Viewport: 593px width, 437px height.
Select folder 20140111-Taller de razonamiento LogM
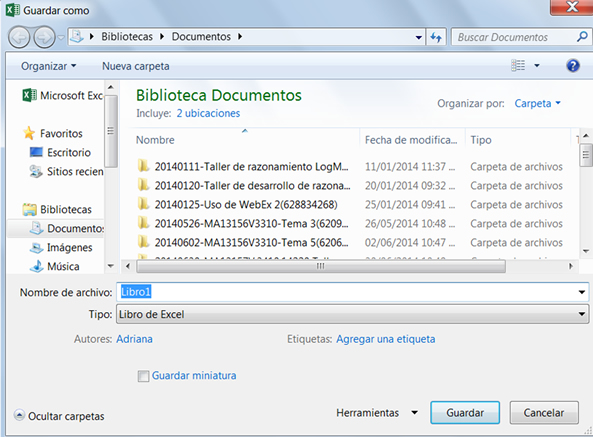tap(243, 166)
